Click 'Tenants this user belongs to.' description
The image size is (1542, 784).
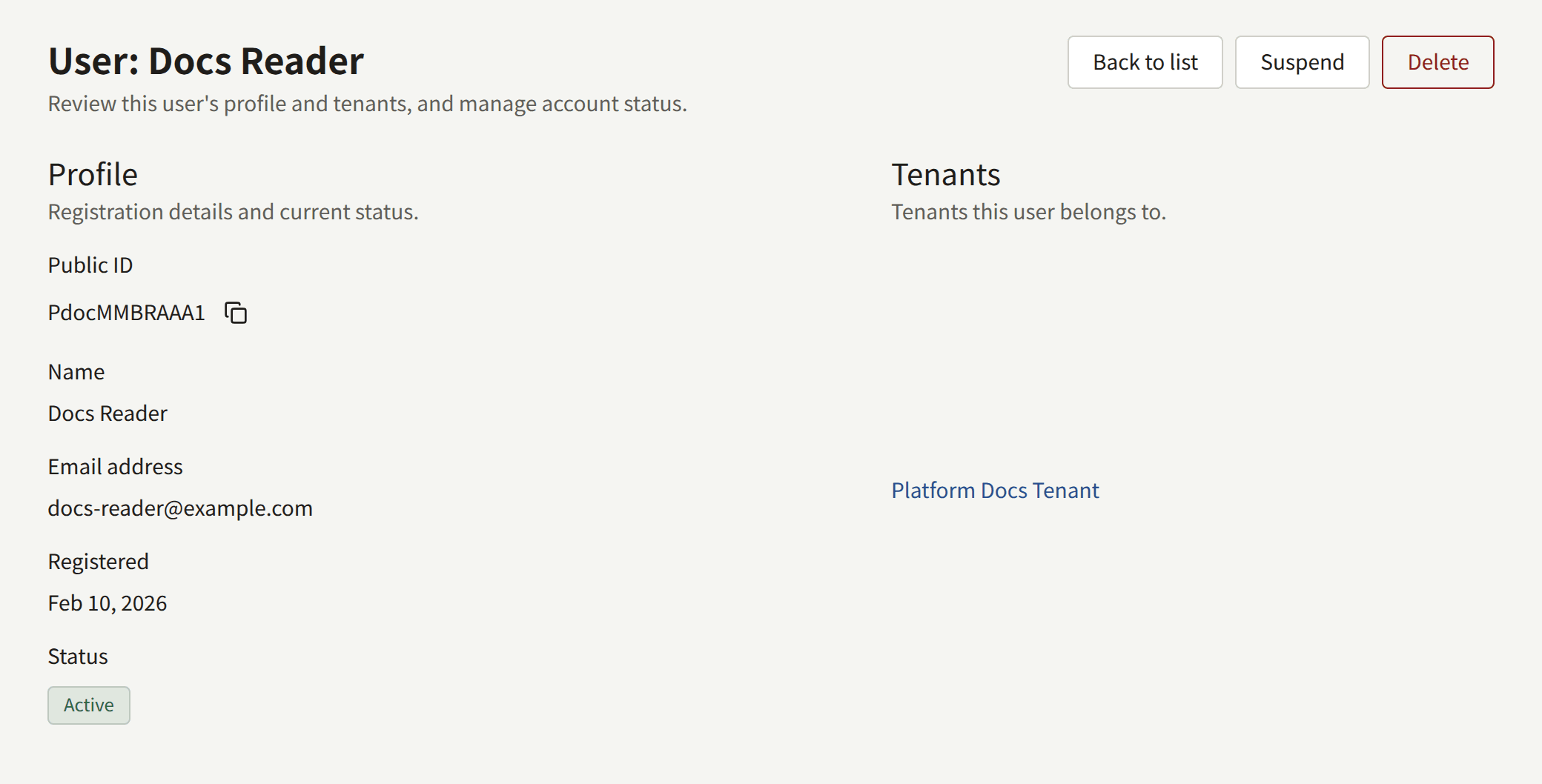(x=1028, y=212)
